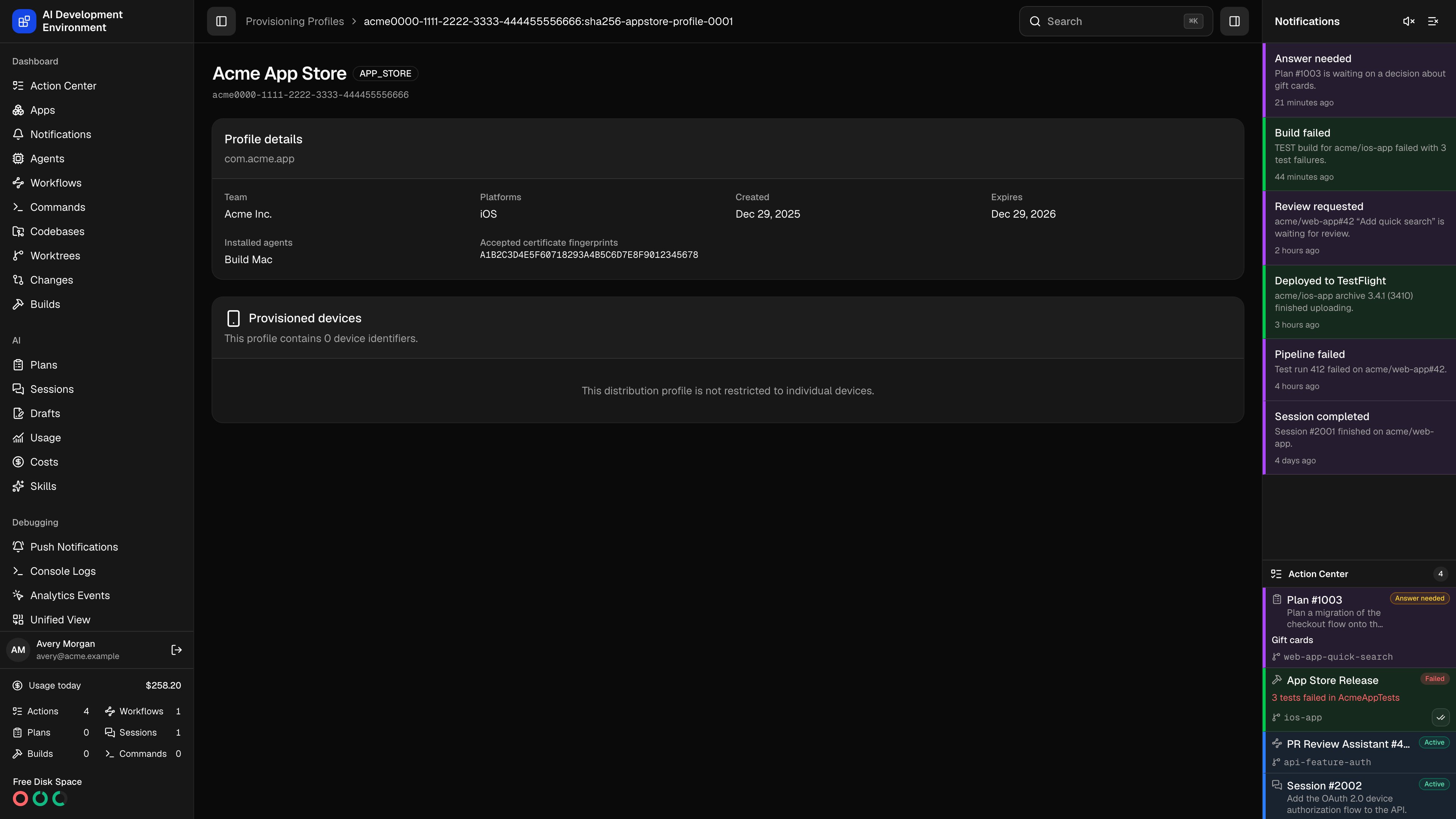Click the provisioned devices phone icon
Image resolution: width=1456 pixels, height=819 pixels.
coord(233,318)
